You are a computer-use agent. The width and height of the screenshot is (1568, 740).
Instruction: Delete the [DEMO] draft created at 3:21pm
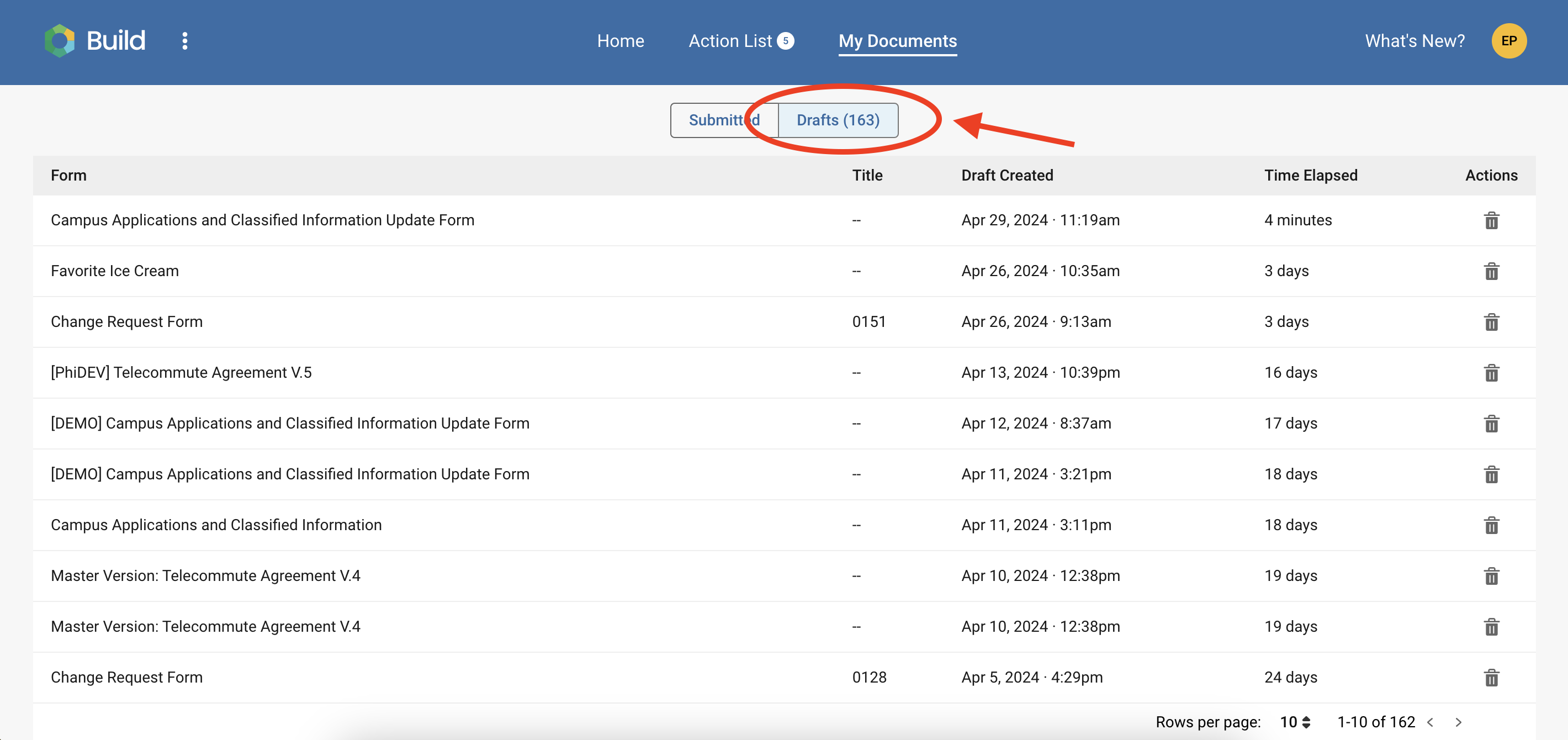(1491, 474)
